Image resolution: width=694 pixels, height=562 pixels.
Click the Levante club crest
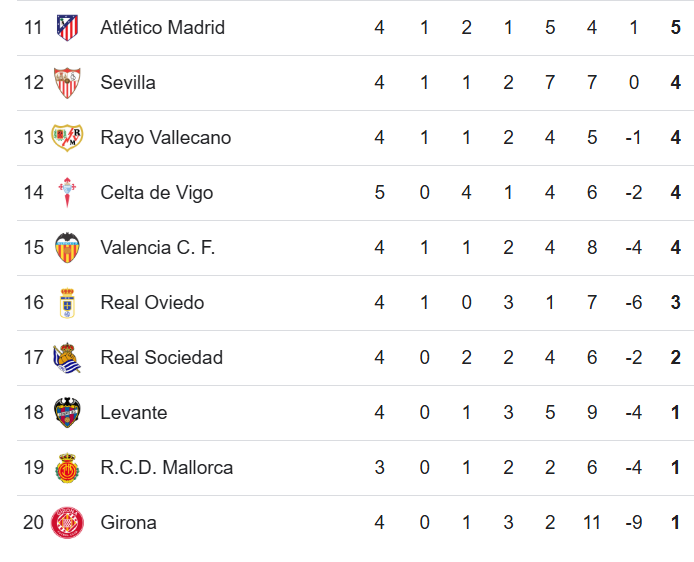pos(67,412)
